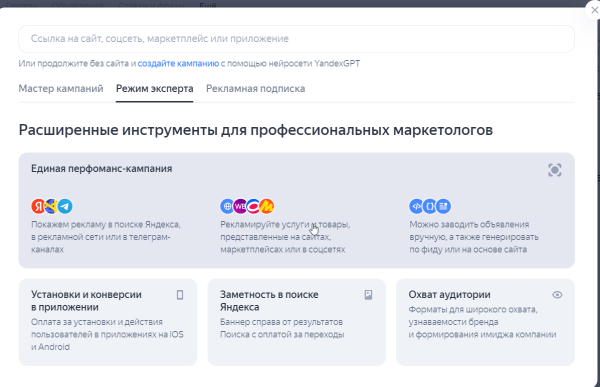Click the Yandex Market 'M' icon

(267, 206)
